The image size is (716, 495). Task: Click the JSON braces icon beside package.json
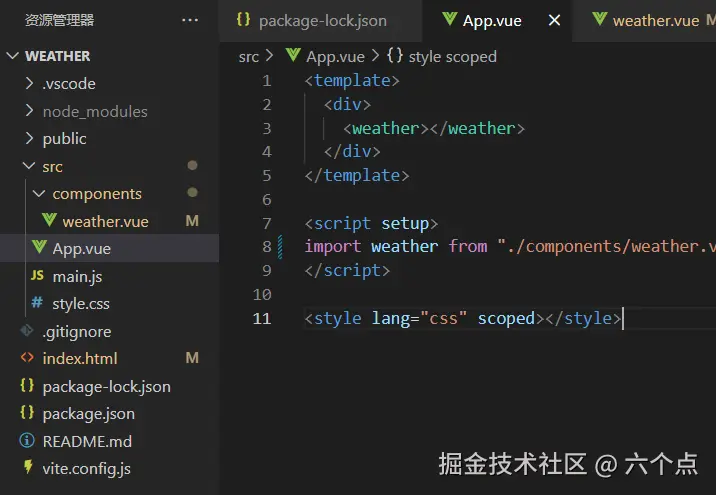click(x=27, y=413)
